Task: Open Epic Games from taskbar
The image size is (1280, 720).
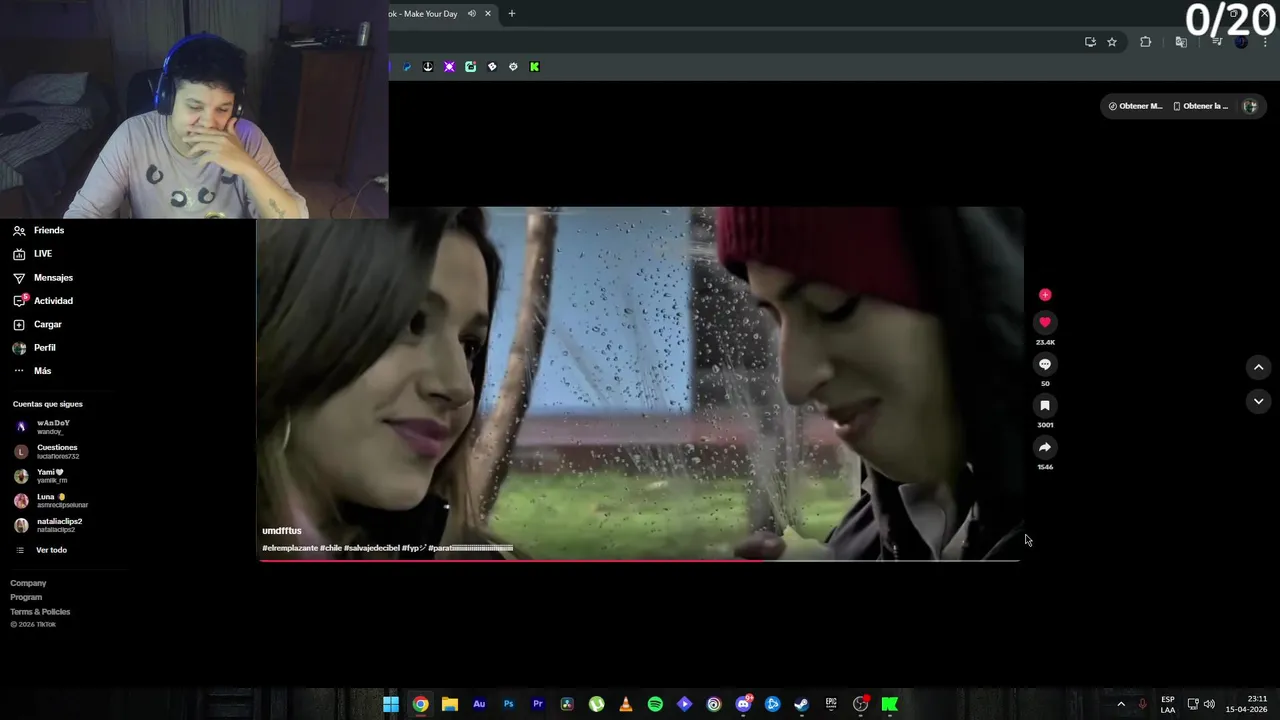Action: tap(831, 704)
